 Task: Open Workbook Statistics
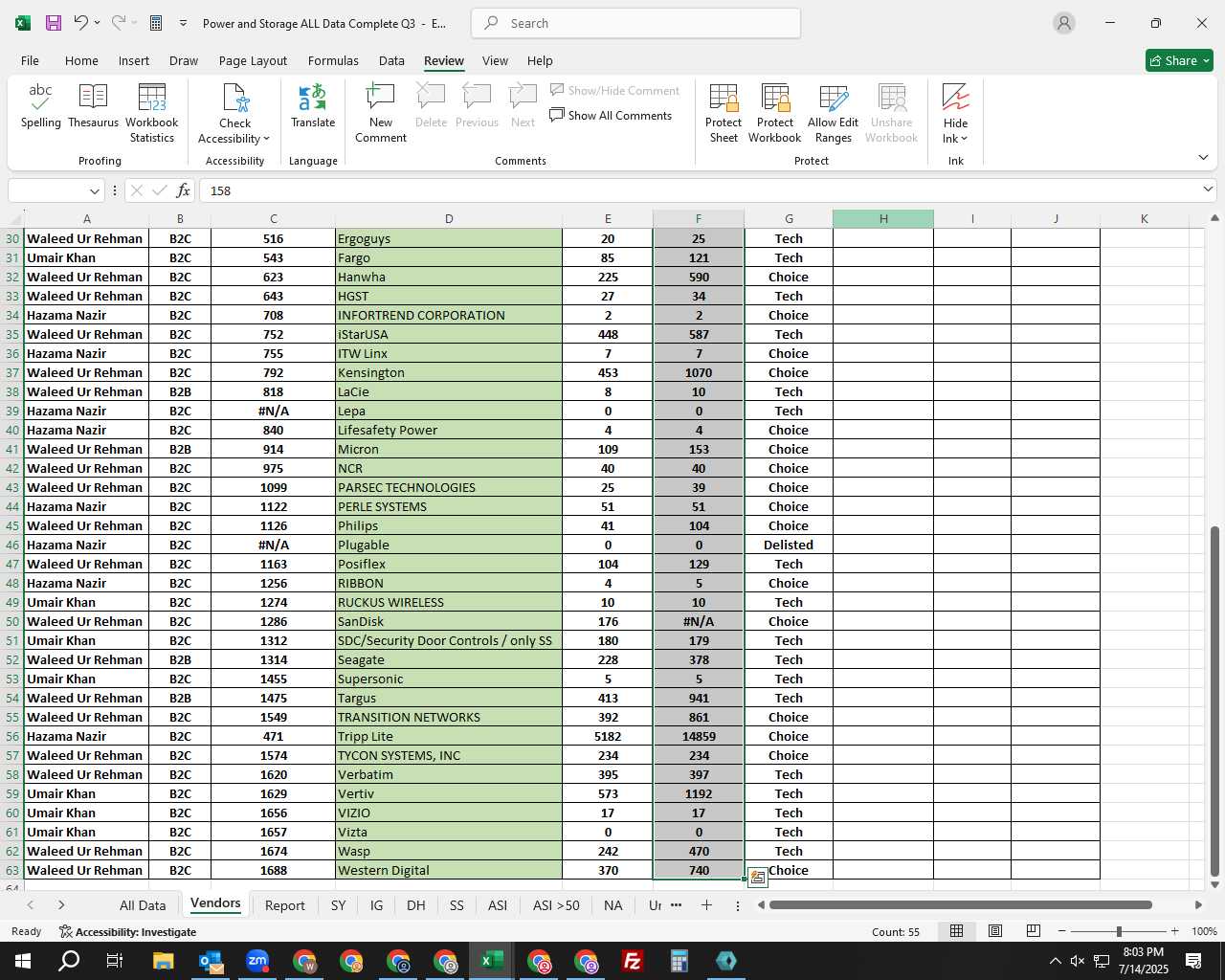tap(151, 114)
